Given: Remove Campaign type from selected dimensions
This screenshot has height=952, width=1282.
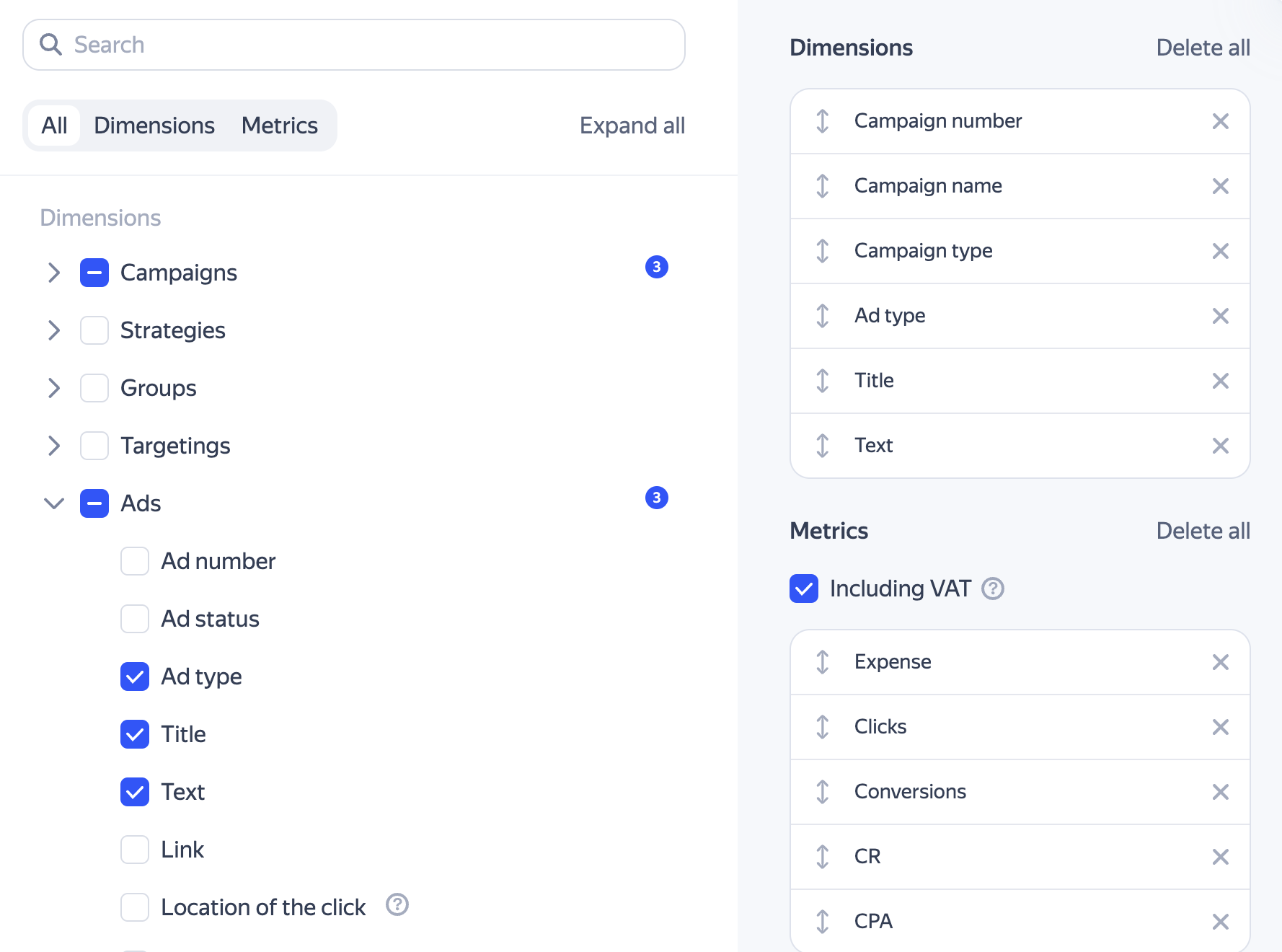Looking at the screenshot, I should (1220, 251).
